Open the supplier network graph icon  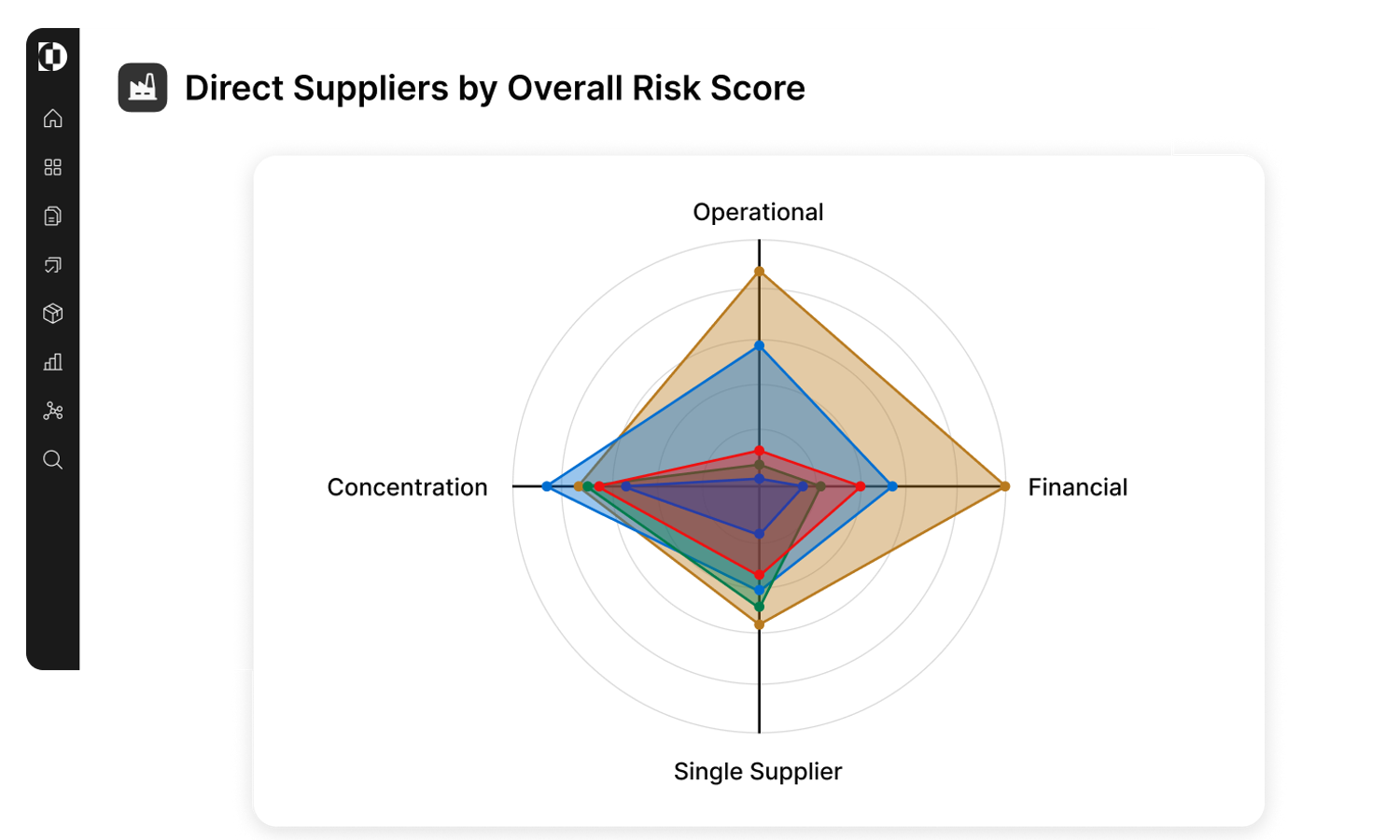click(52, 411)
